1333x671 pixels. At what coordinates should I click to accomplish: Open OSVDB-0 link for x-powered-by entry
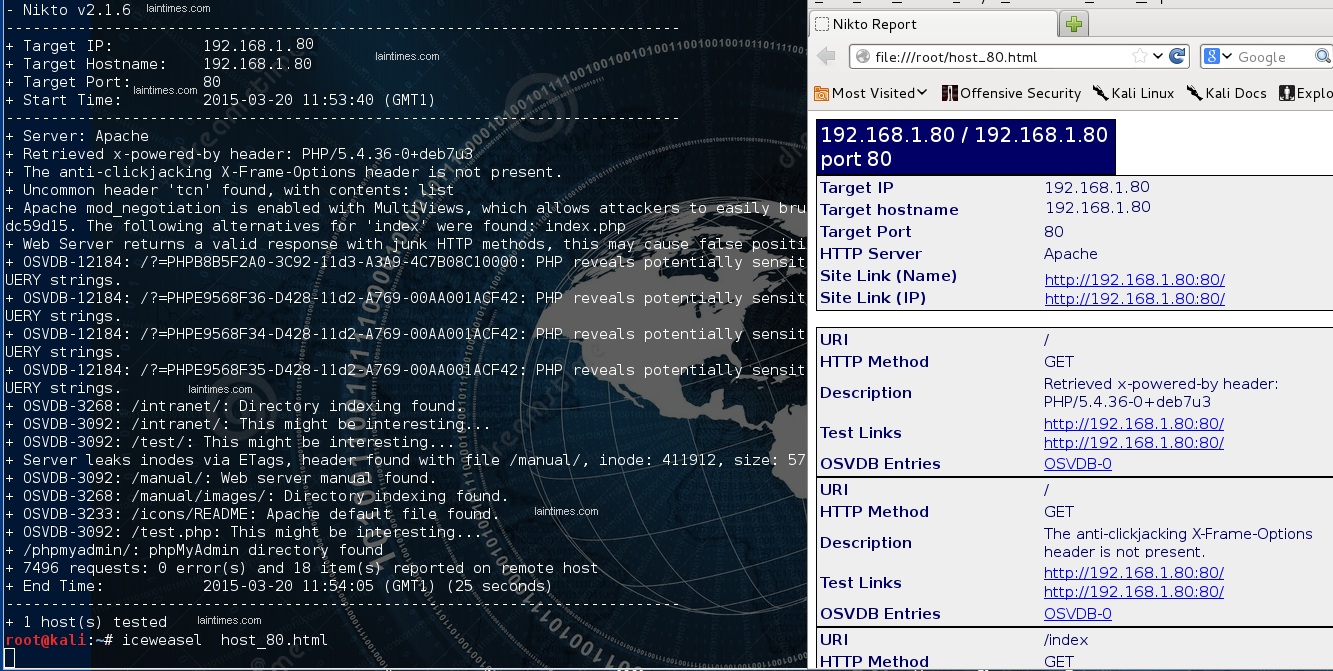click(1077, 464)
